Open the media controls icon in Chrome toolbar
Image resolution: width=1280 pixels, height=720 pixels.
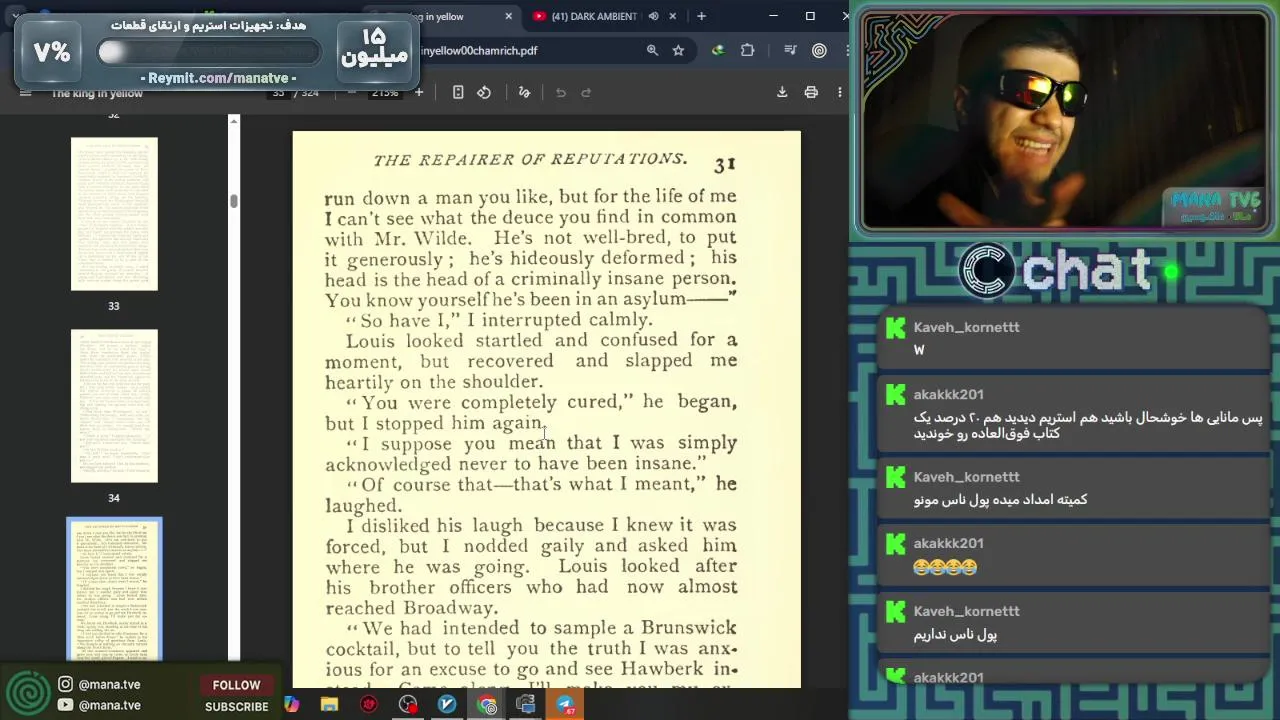click(x=790, y=50)
